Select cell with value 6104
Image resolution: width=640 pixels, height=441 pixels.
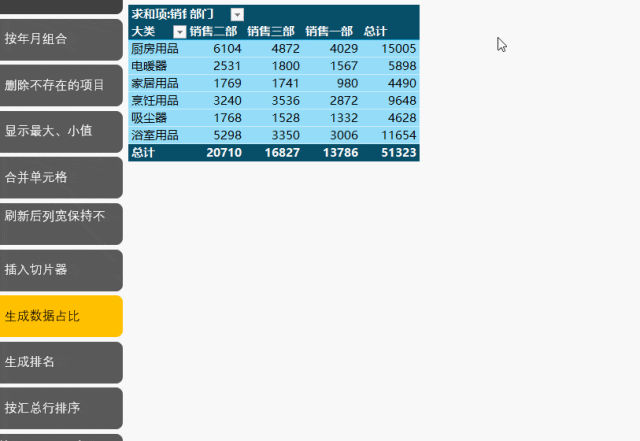[x=227, y=49]
